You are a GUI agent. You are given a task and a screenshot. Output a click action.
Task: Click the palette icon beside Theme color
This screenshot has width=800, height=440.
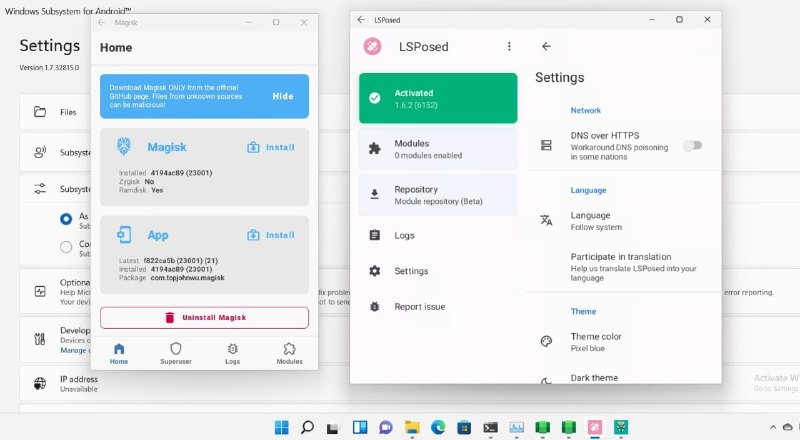coord(546,341)
